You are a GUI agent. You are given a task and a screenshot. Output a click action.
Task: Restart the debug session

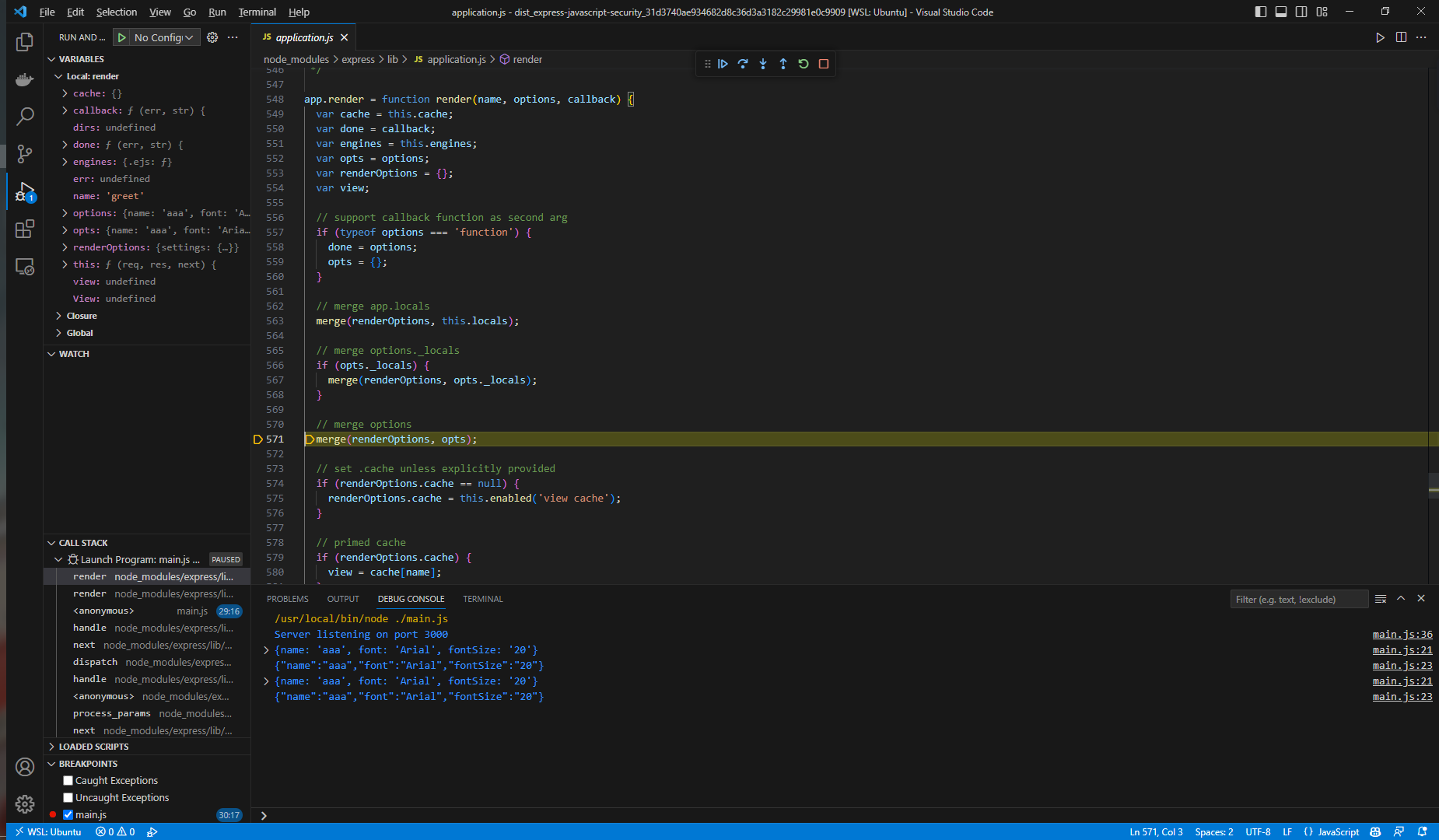[804, 64]
